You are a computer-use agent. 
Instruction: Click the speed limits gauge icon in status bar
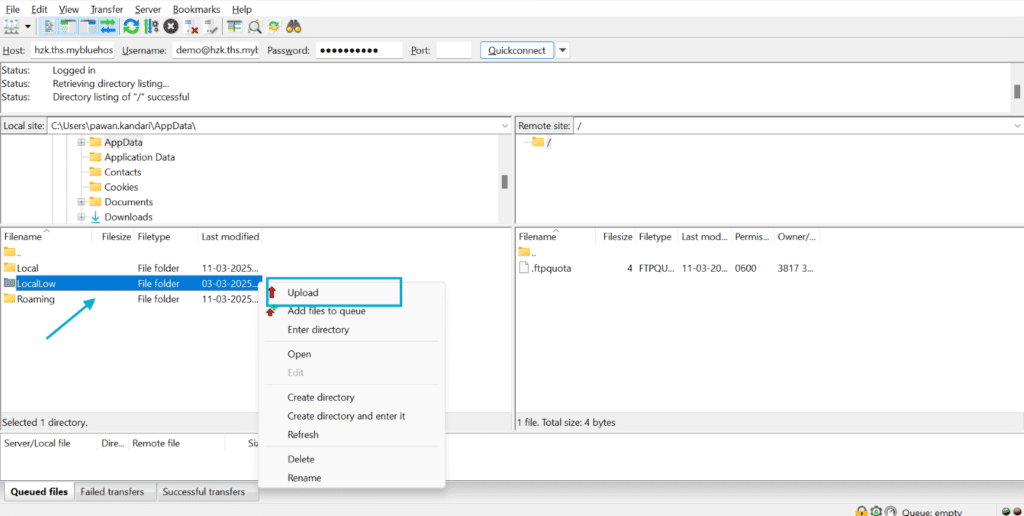pyautogui.click(x=890, y=511)
